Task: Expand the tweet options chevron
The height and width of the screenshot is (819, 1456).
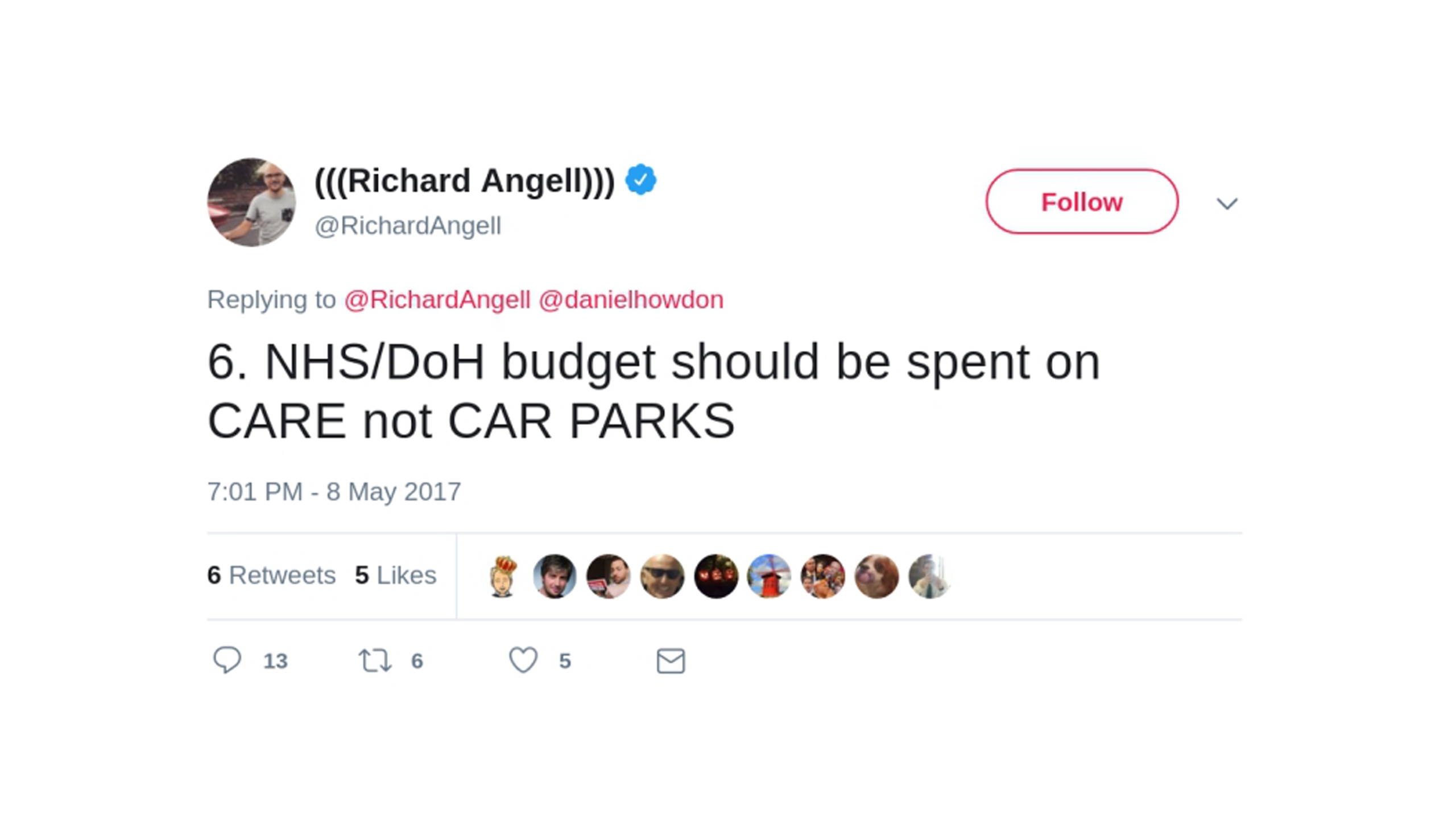Action: tap(1227, 203)
